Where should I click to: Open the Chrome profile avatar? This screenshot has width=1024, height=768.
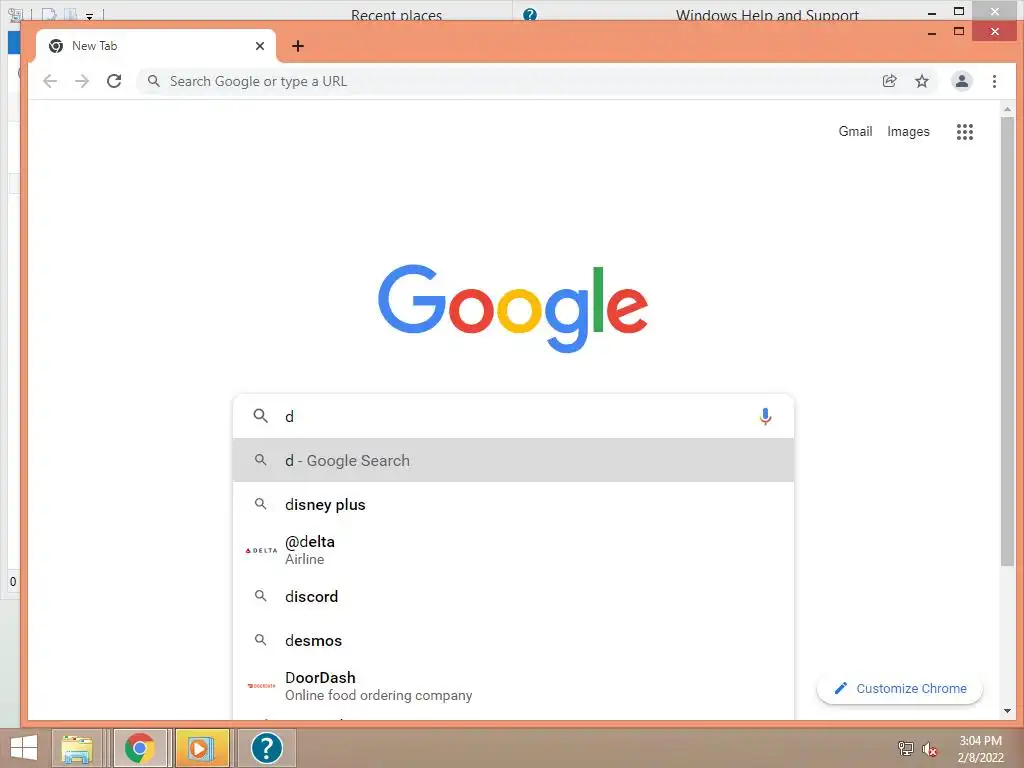coord(961,81)
